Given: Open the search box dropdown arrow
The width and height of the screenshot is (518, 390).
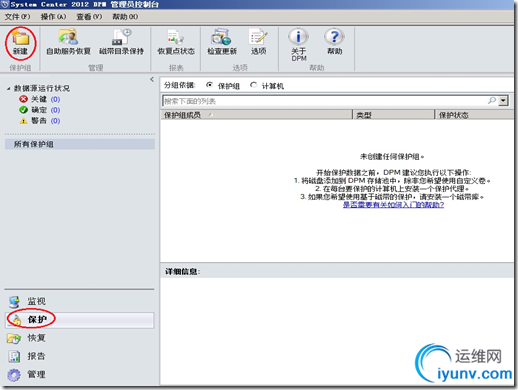Looking at the screenshot, I should click(x=503, y=100).
